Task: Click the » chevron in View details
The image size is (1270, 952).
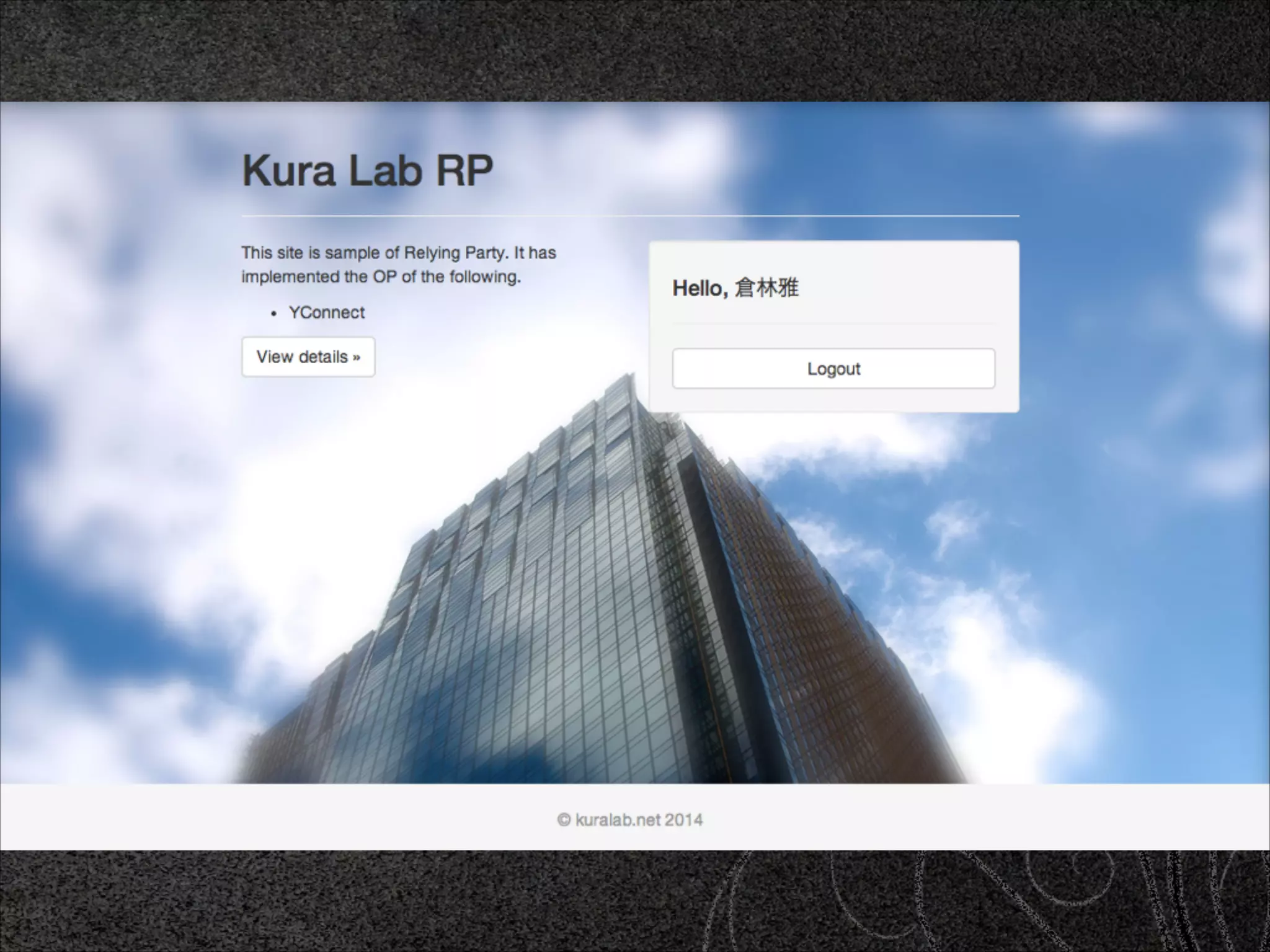Action: click(x=356, y=358)
